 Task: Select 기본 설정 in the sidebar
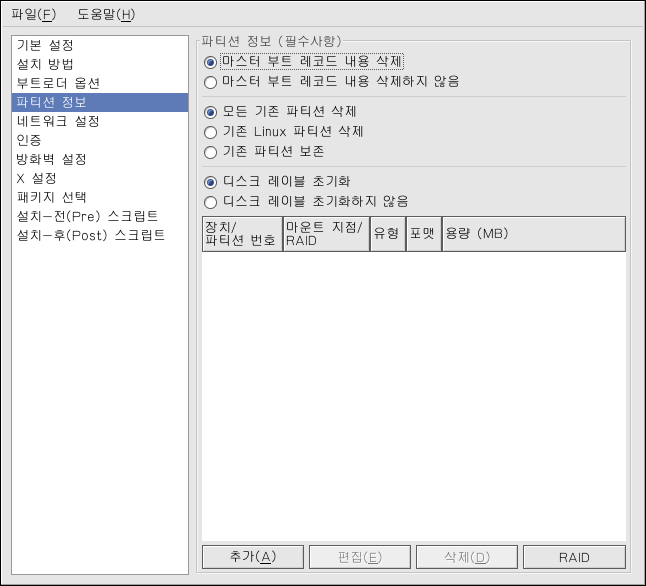[45, 46]
